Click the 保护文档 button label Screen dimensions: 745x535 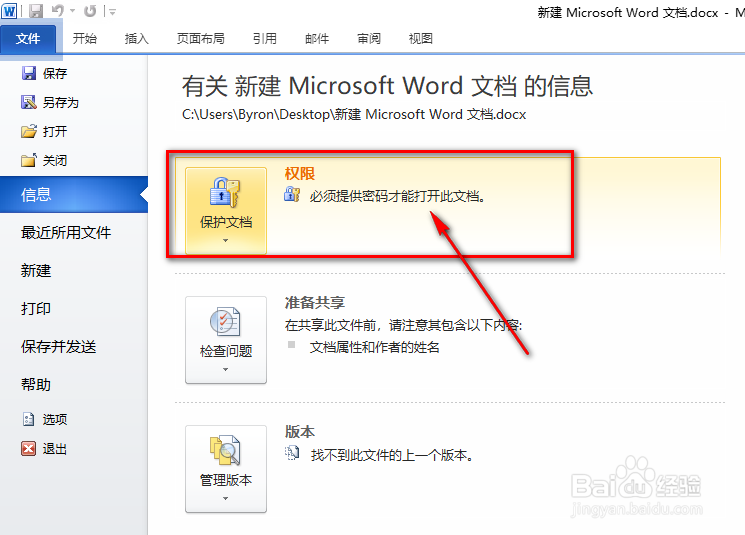coord(226,222)
